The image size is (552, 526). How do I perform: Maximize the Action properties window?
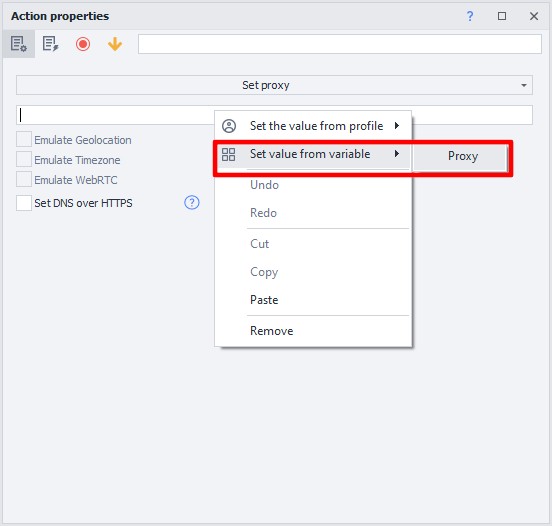coord(502,16)
